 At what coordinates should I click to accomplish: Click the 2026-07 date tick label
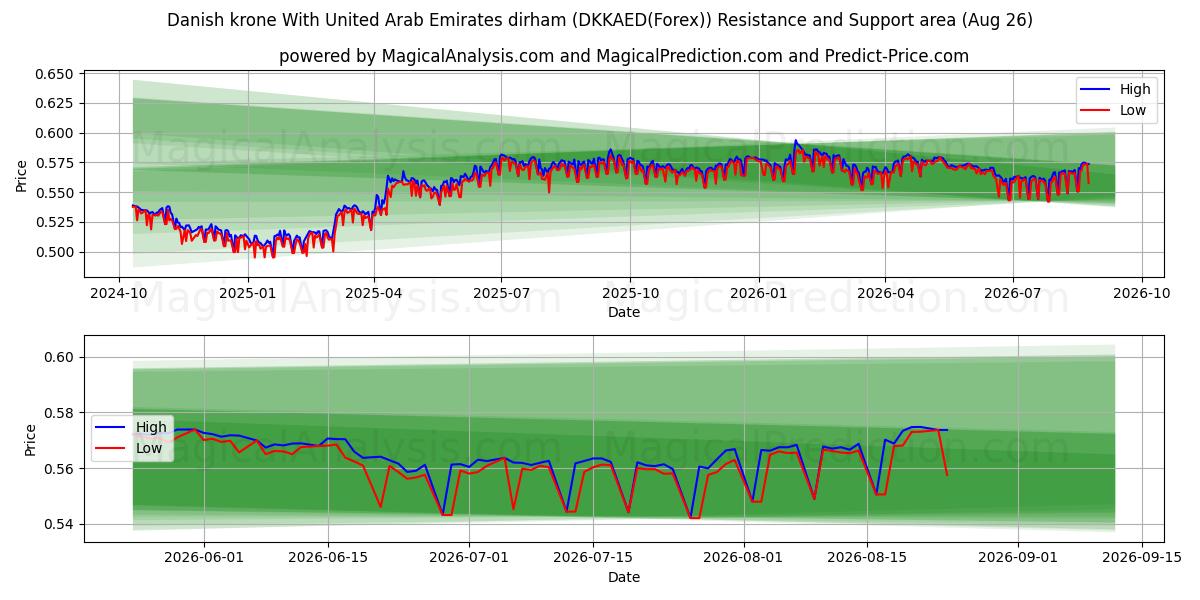1012,294
